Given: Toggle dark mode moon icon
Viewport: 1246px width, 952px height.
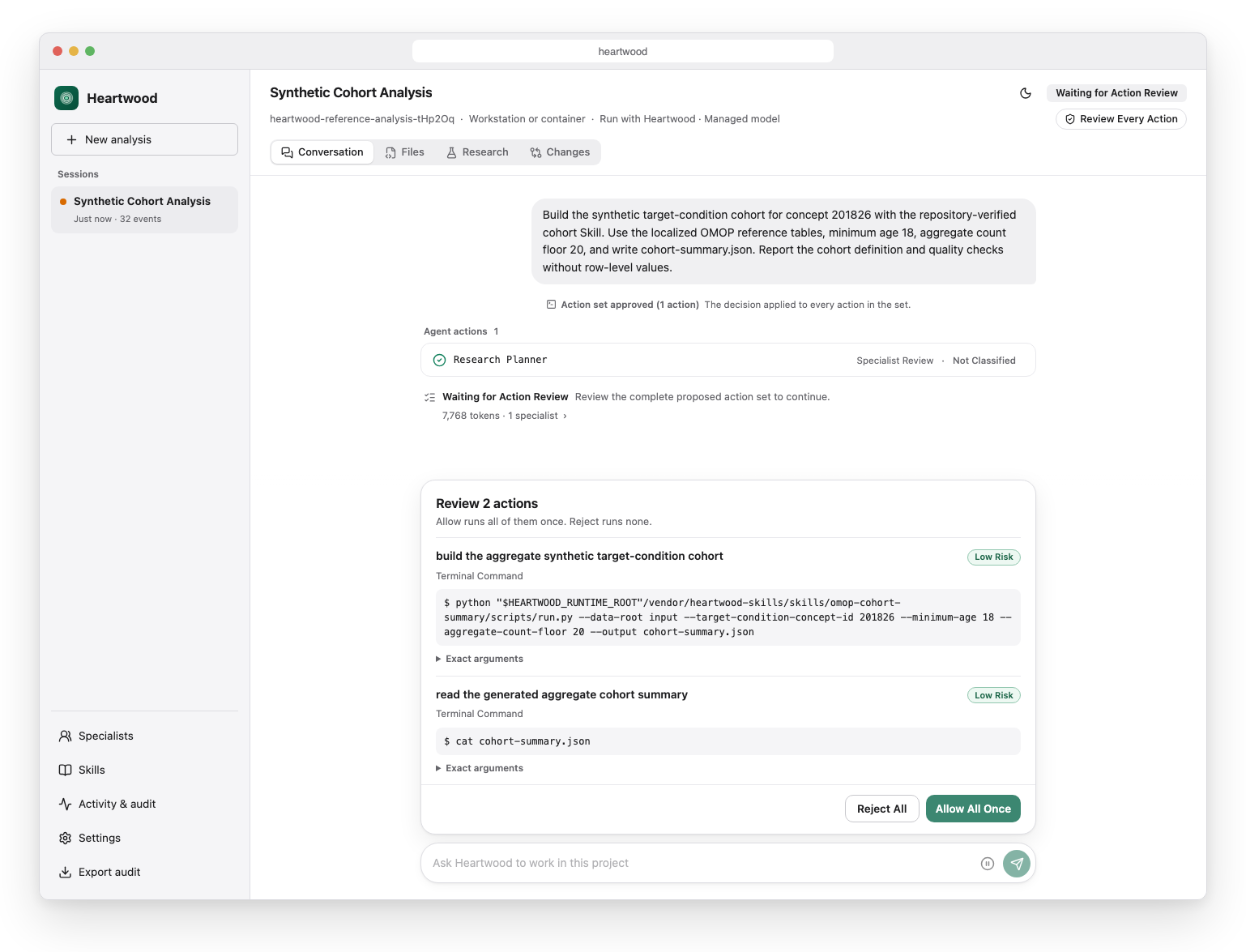Looking at the screenshot, I should click(1026, 93).
